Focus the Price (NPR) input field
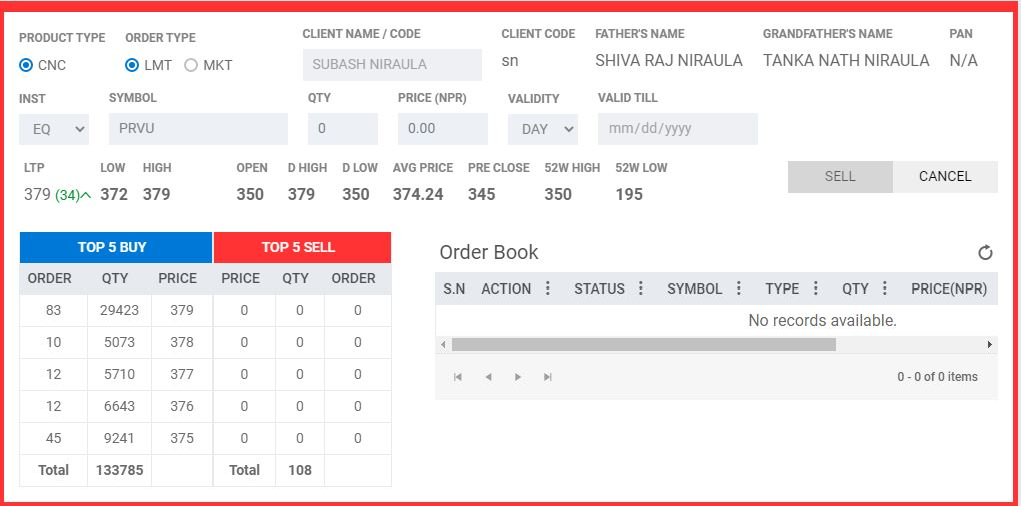Viewport: 1021px width, 506px height. coord(442,129)
